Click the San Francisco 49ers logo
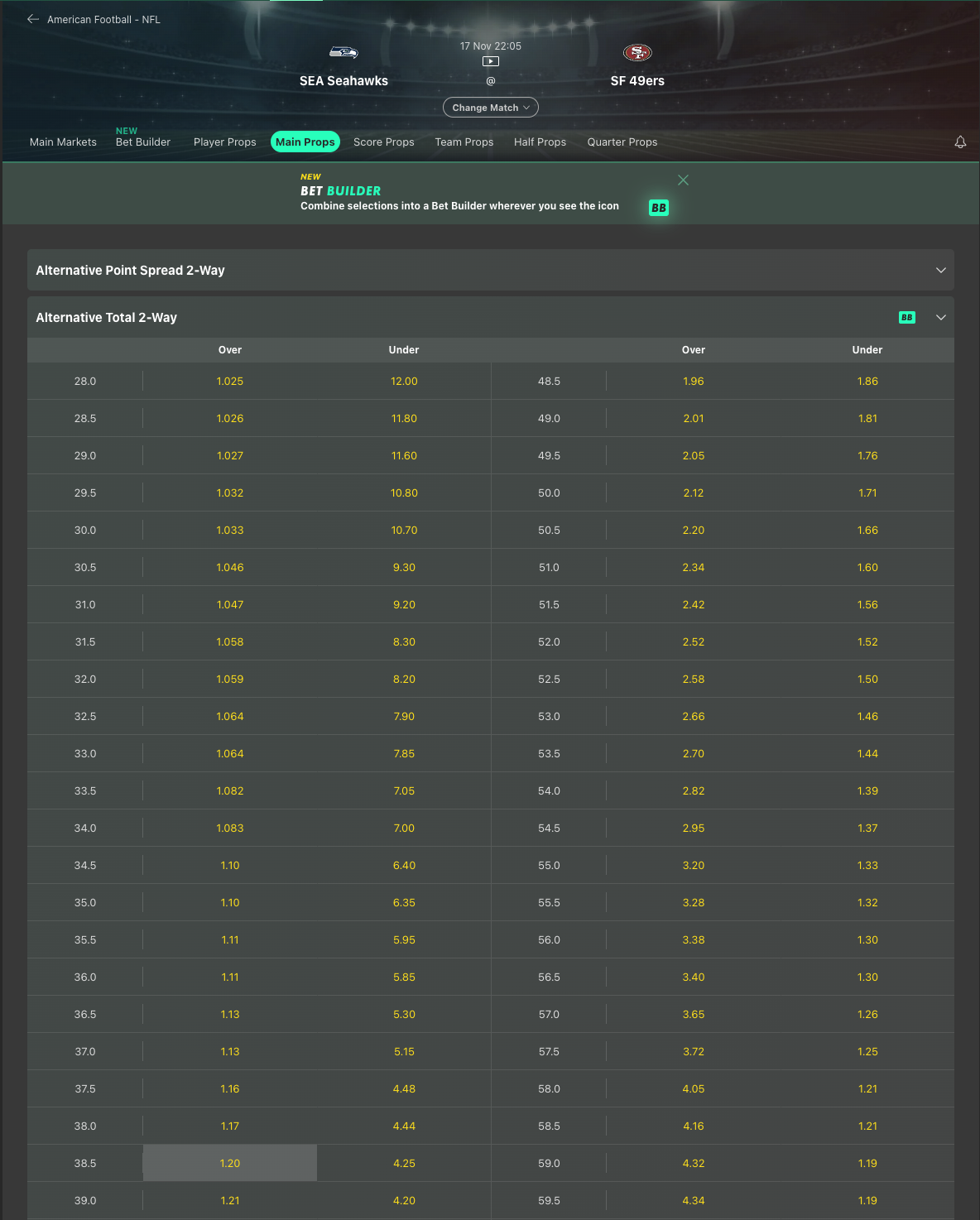The width and height of the screenshot is (980, 1220). click(x=637, y=53)
